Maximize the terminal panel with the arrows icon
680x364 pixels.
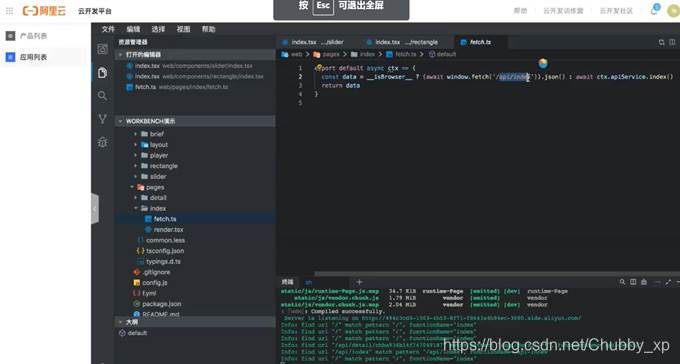pyautogui.click(x=668, y=282)
